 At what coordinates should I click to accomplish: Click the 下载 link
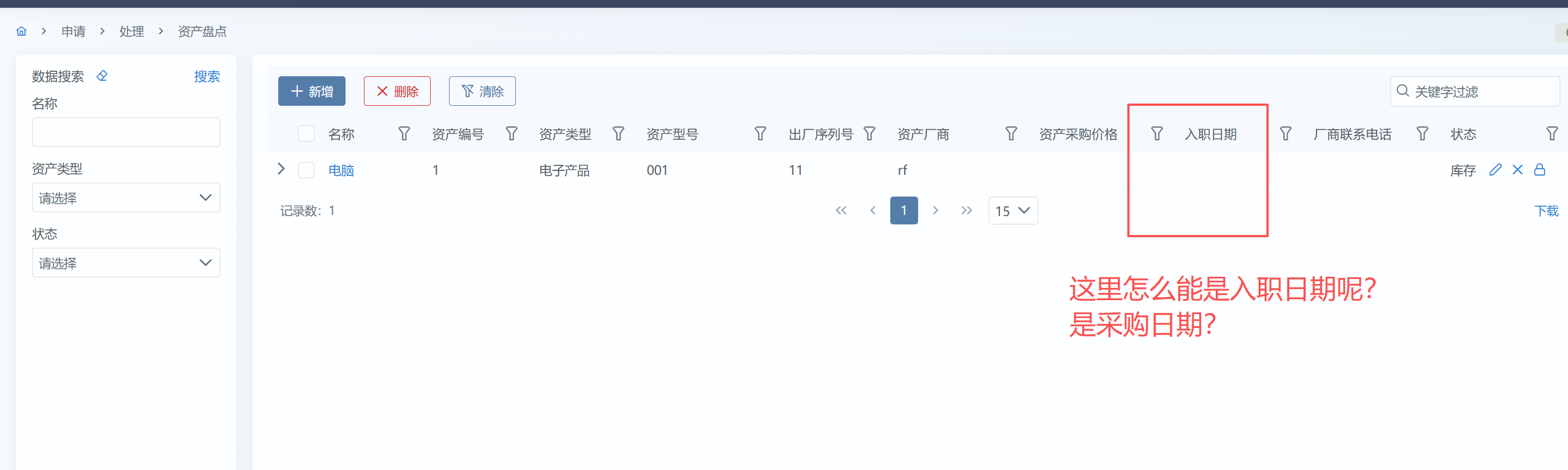(x=1546, y=210)
